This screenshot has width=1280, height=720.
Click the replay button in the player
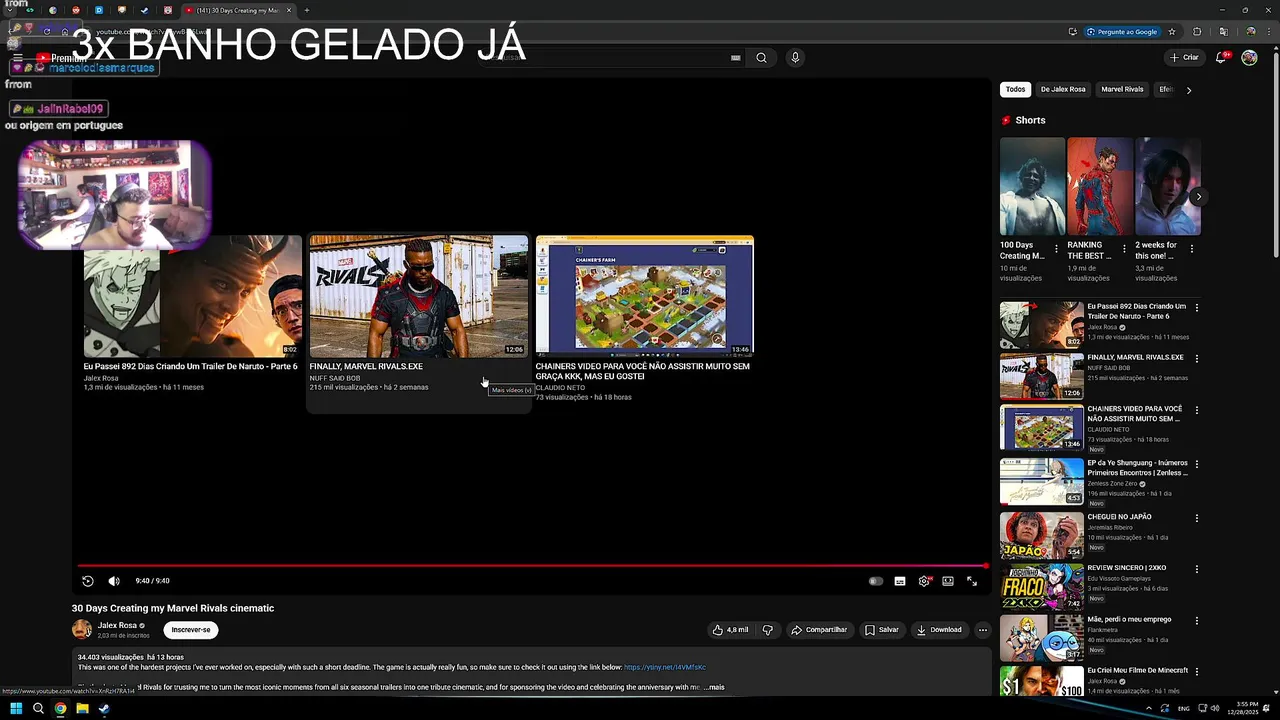(x=88, y=581)
